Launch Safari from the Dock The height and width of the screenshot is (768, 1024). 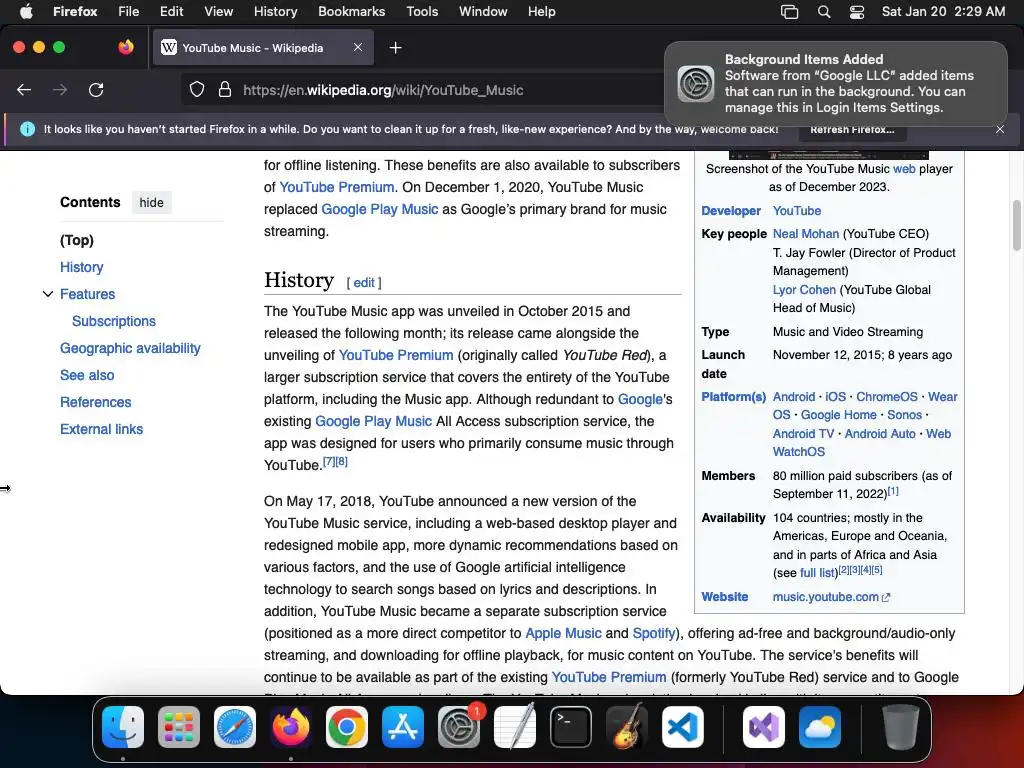click(x=234, y=727)
